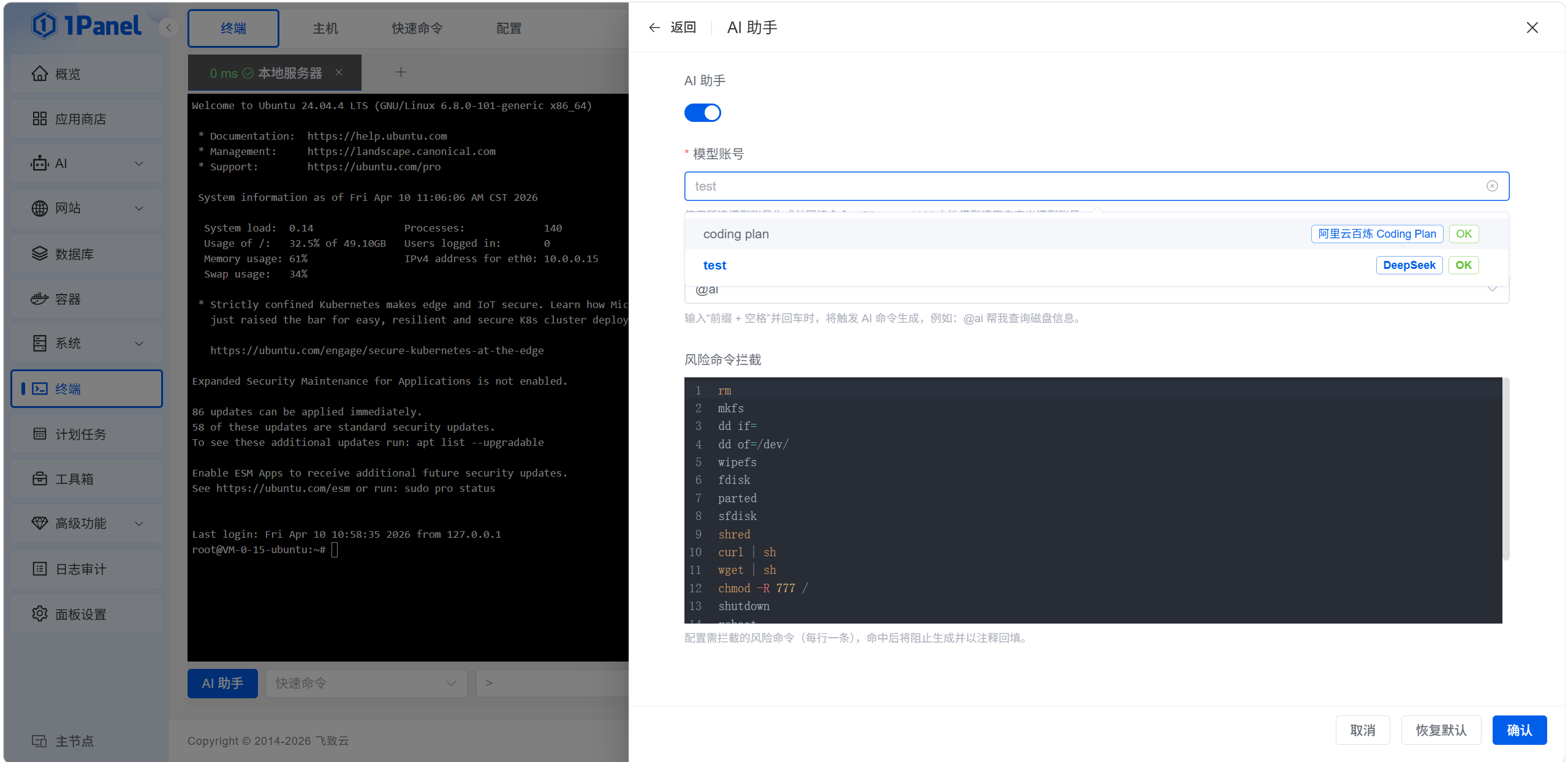Open the 容器 containers sidebar icon
Screen dimensions: 1568x762
click(39, 299)
